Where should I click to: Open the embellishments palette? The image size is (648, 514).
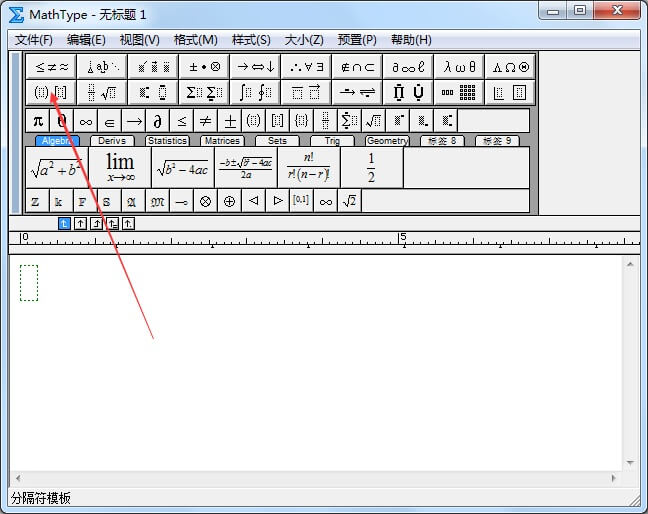pos(153,67)
